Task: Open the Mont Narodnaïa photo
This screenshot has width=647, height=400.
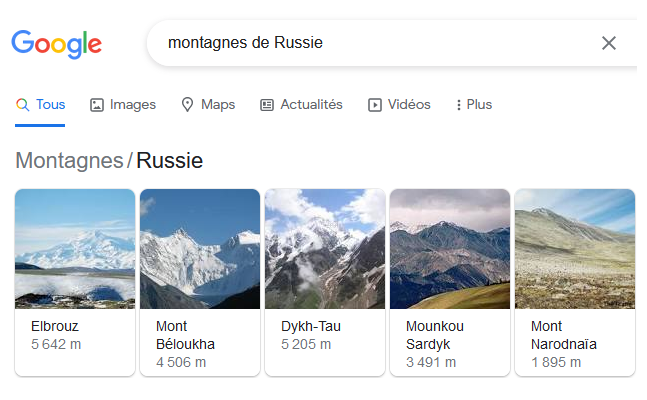Action: pos(574,249)
